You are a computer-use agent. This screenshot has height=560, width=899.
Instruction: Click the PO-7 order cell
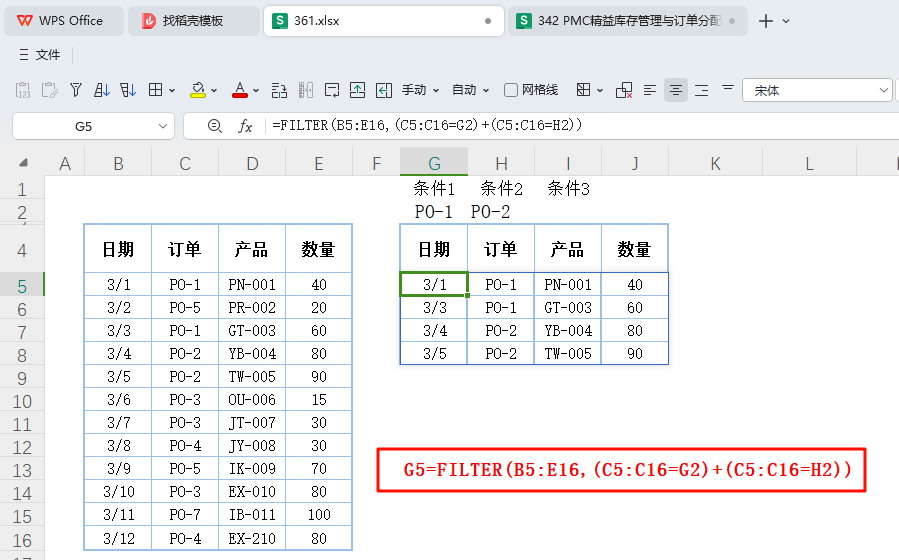click(185, 515)
